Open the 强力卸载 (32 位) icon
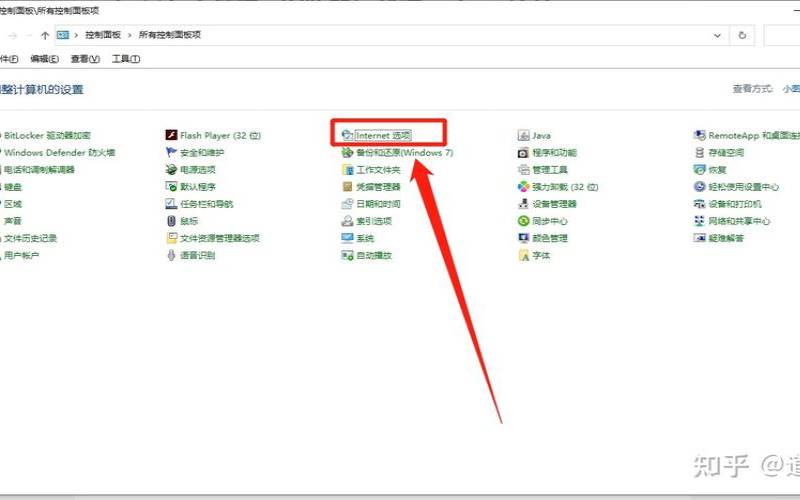The image size is (800, 500). click(x=523, y=187)
